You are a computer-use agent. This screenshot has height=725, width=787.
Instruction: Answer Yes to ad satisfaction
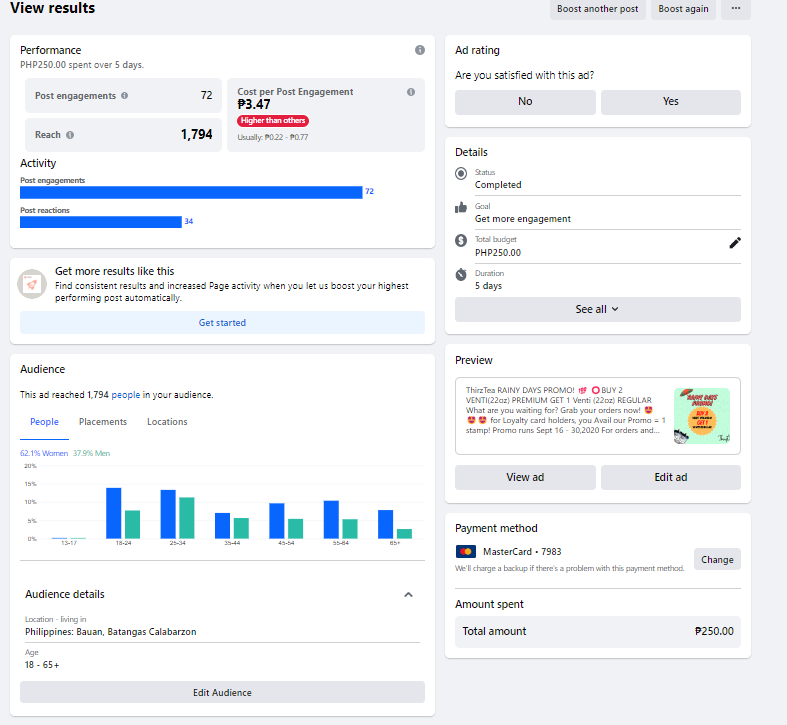click(671, 102)
